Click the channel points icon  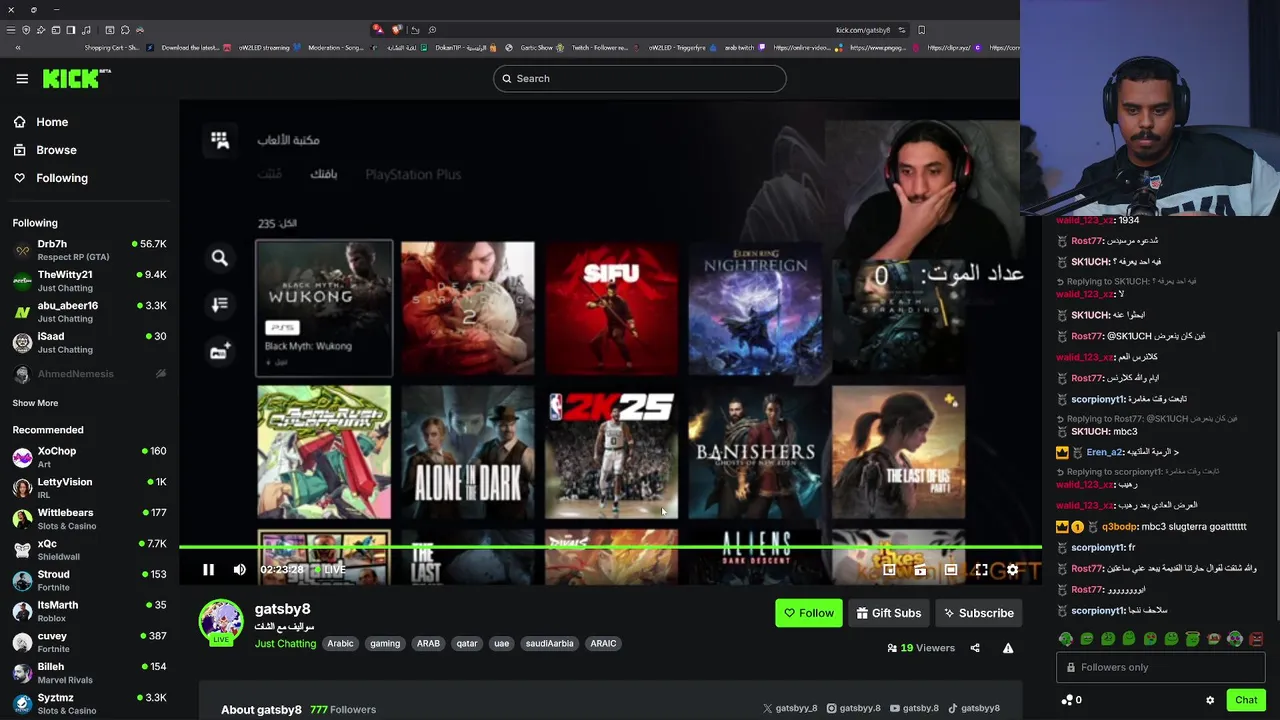1068,700
